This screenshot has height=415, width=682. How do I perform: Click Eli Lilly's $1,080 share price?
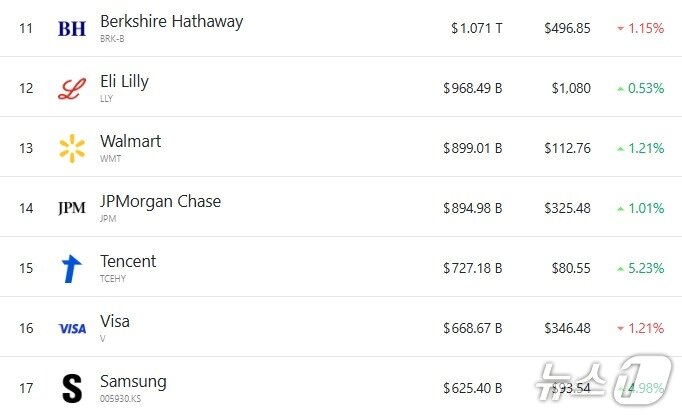572,88
